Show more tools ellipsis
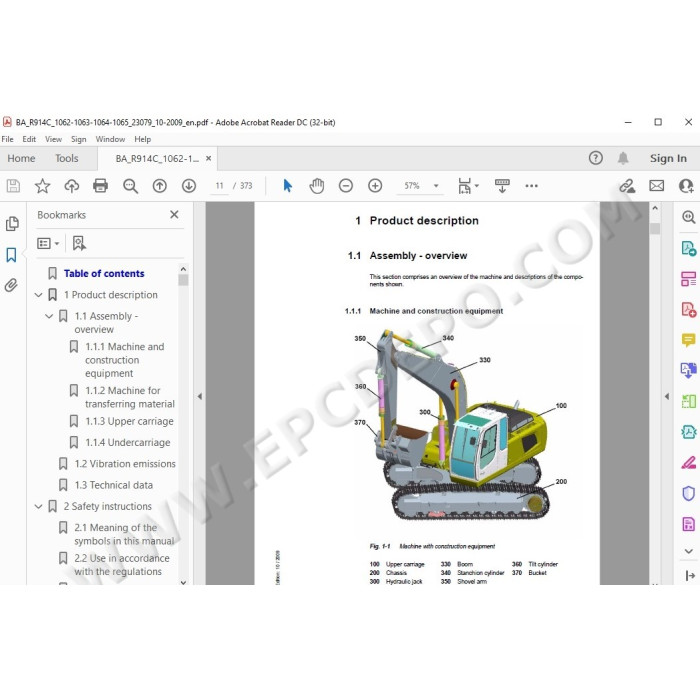 click(531, 186)
